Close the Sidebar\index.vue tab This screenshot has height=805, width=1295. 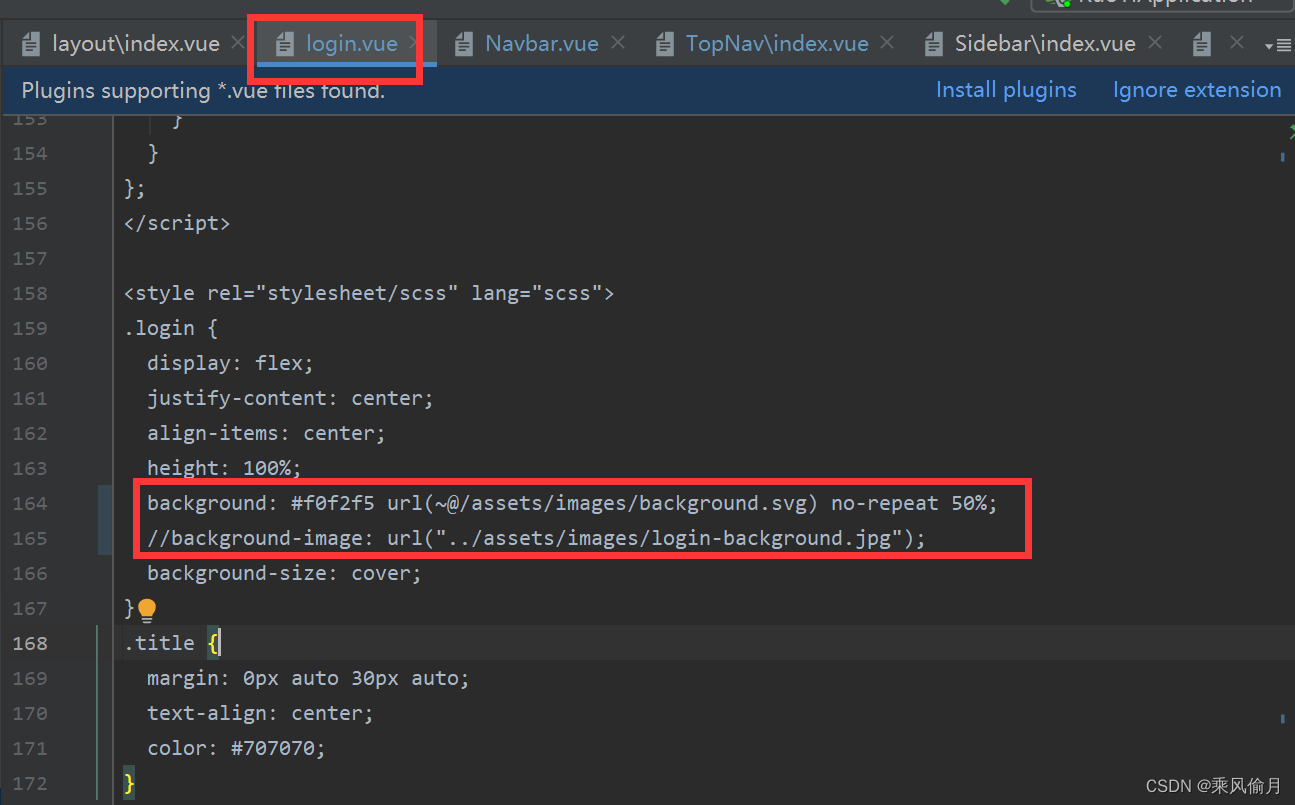click(1155, 43)
